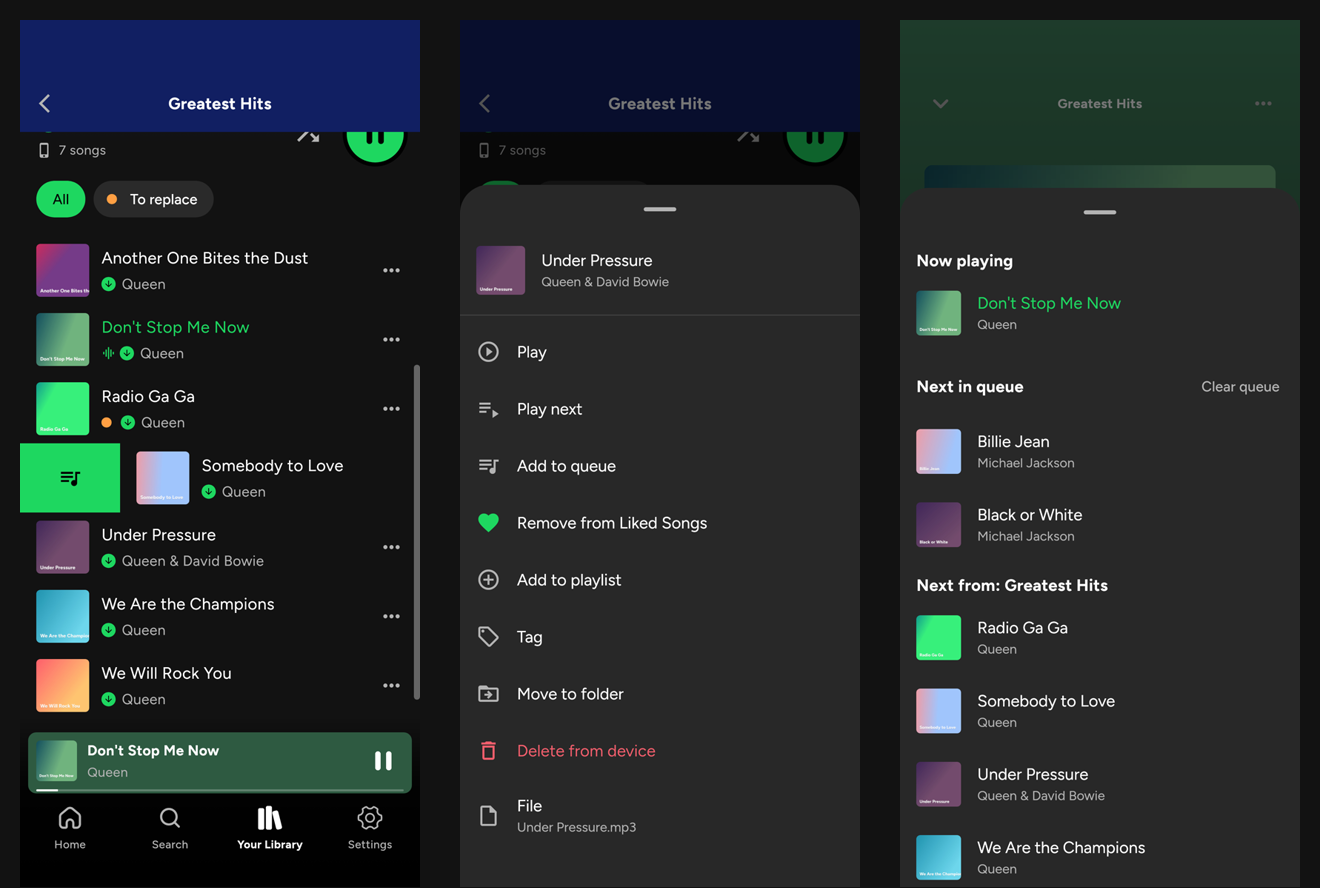Select Your Library in bottom navigation

coord(270,828)
